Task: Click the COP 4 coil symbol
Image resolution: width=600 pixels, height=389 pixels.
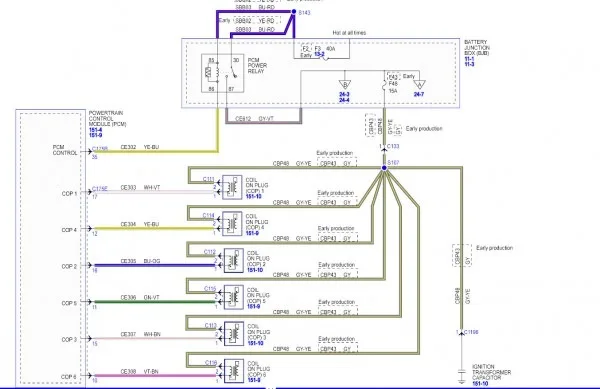Action: (x=232, y=223)
